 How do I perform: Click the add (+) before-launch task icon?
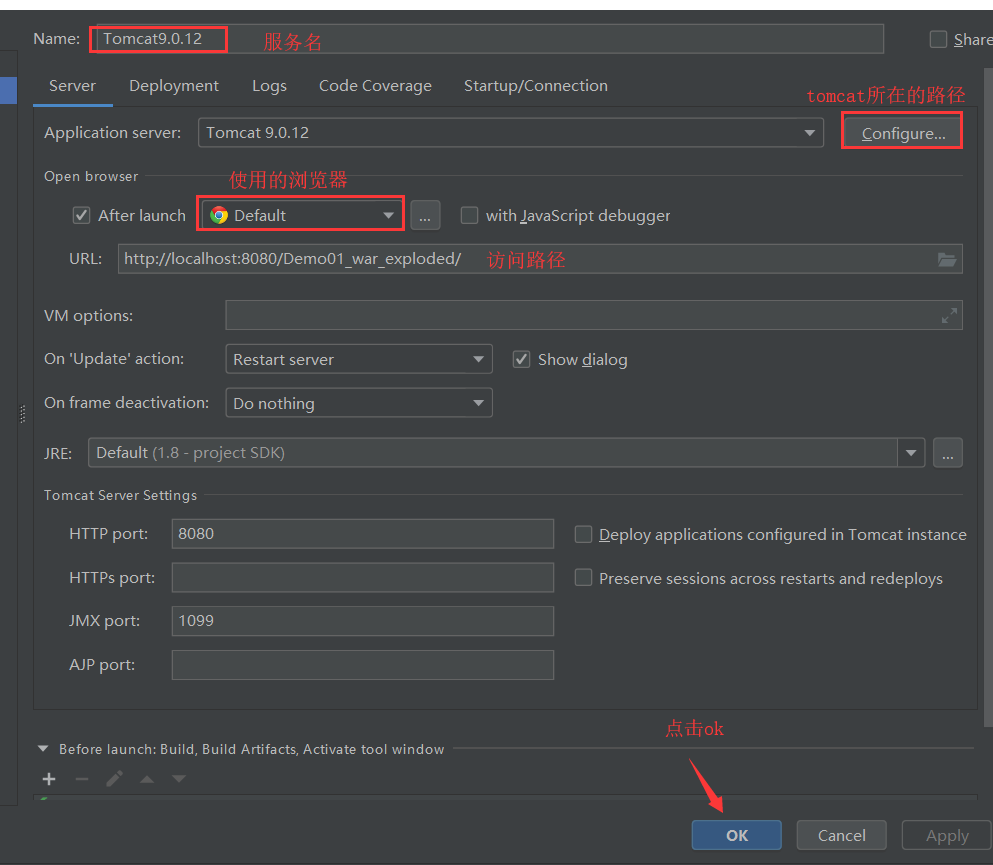[49, 779]
